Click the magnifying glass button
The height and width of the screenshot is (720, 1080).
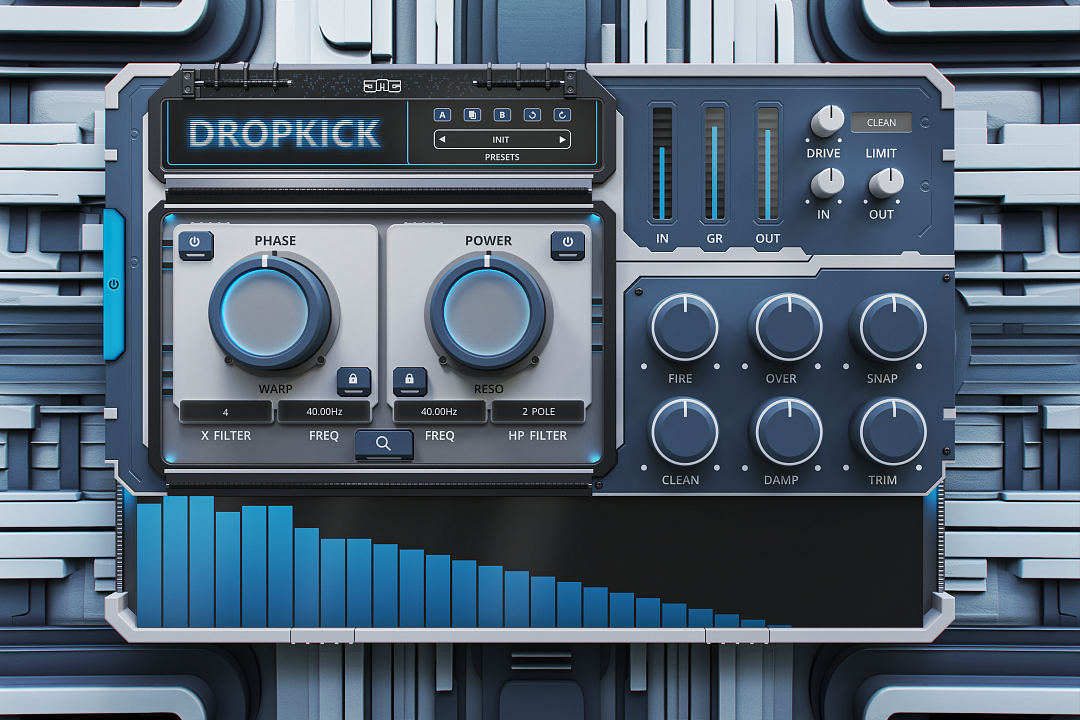pyautogui.click(x=384, y=444)
